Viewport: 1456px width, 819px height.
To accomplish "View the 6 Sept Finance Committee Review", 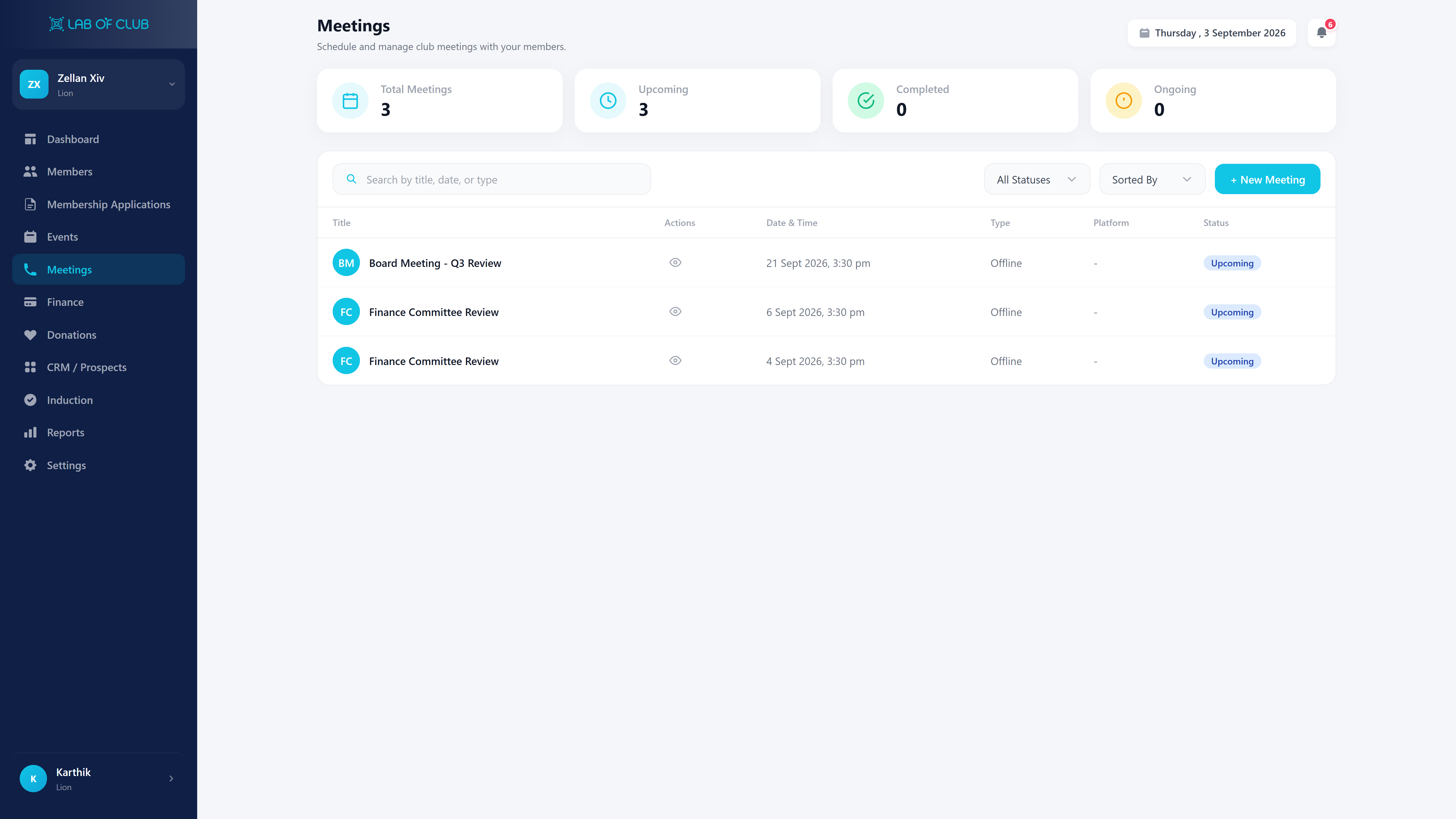I will [675, 311].
